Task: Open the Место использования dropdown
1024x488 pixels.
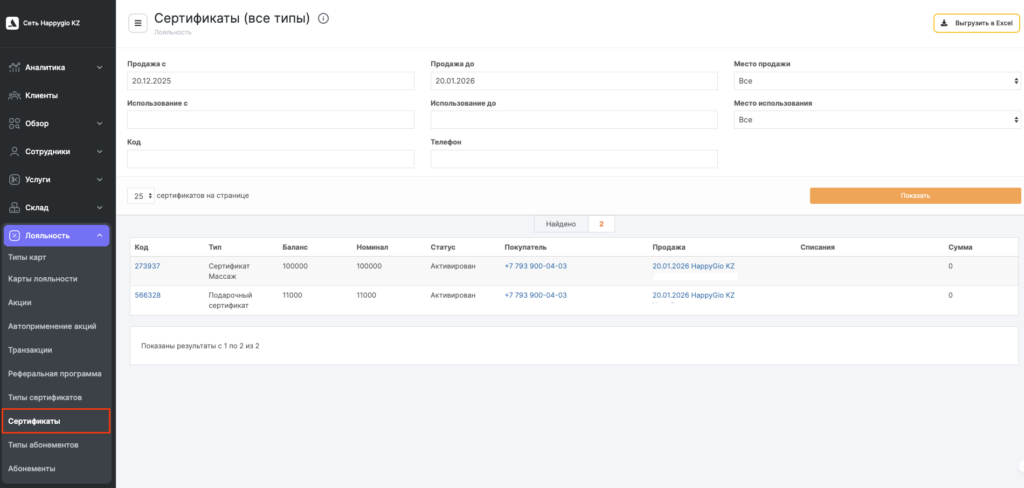Action: coord(876,120)
